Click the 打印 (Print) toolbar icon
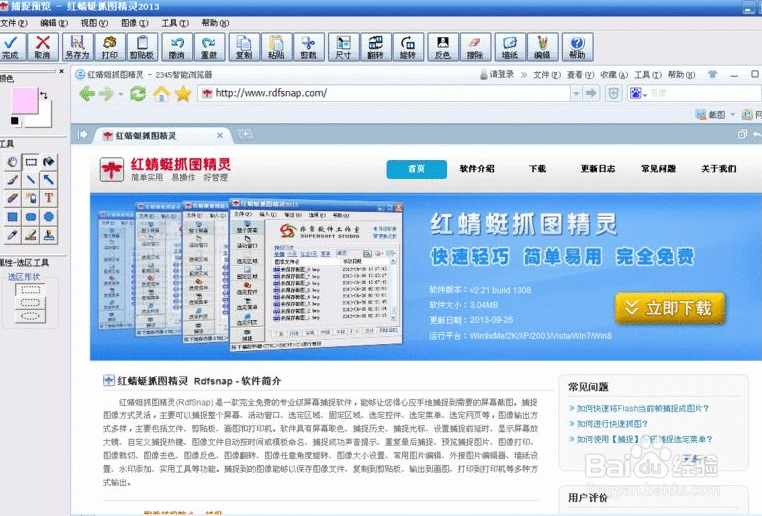The height and width of the screenshot is (516, 762). [109, 47]
